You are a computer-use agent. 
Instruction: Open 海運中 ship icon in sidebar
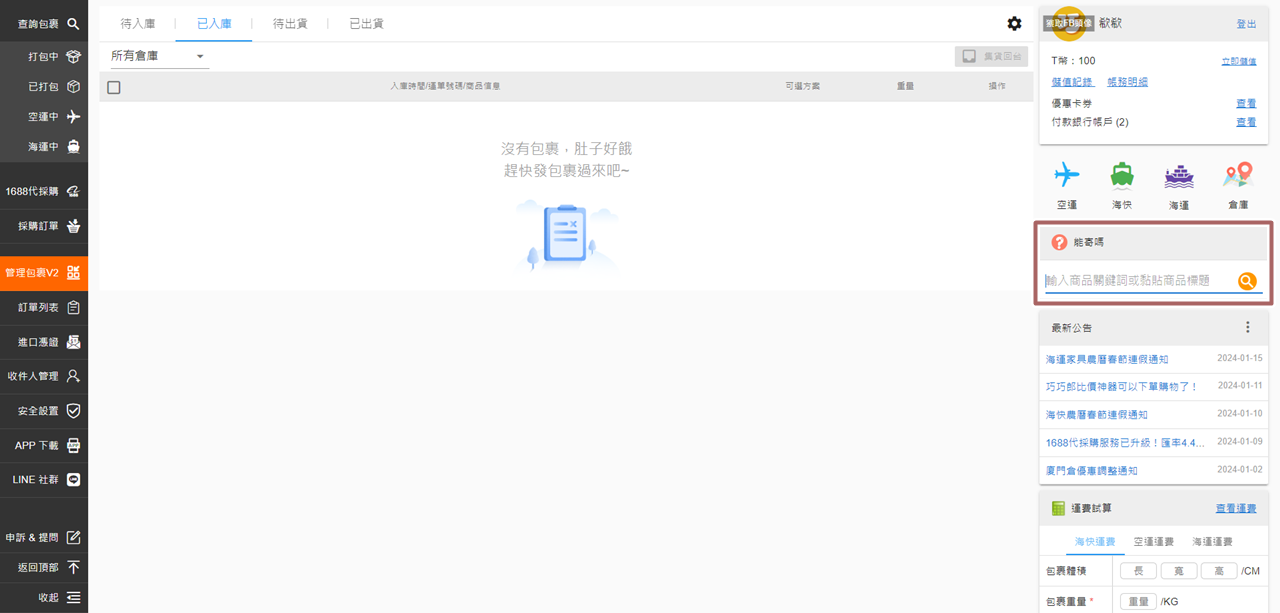73,146
